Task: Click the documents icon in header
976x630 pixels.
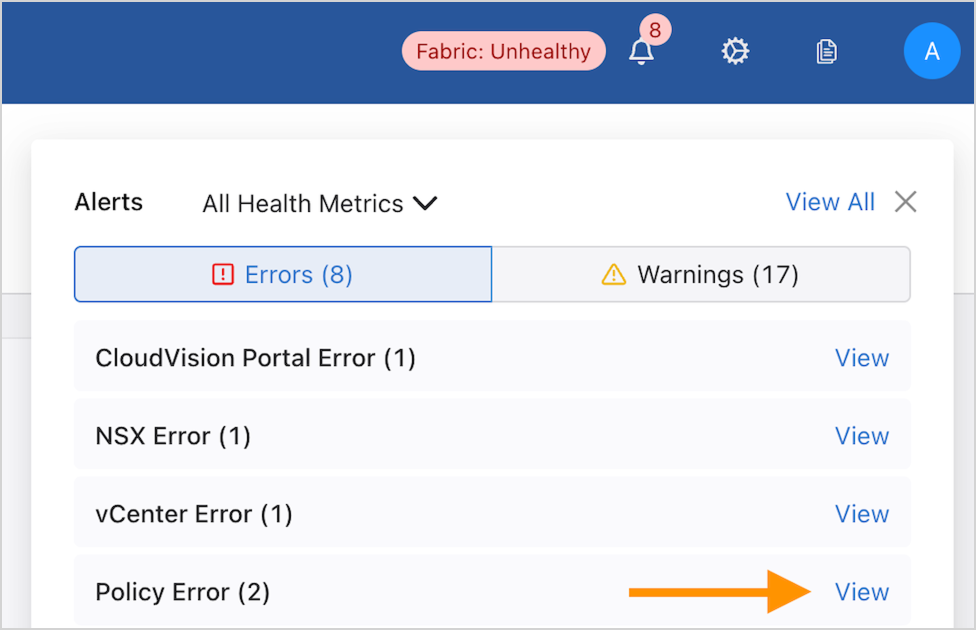Action: pos(826,51)
